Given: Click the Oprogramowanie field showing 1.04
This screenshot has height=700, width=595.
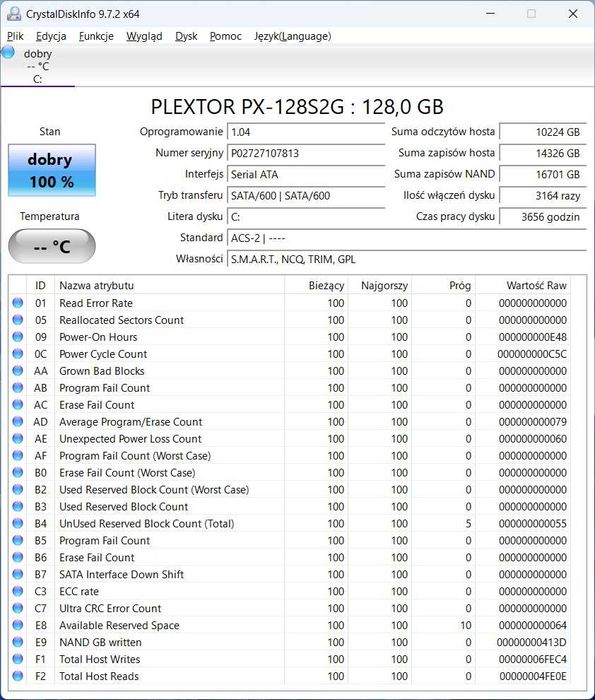Looking at the screenshot, I should point(306,132).
